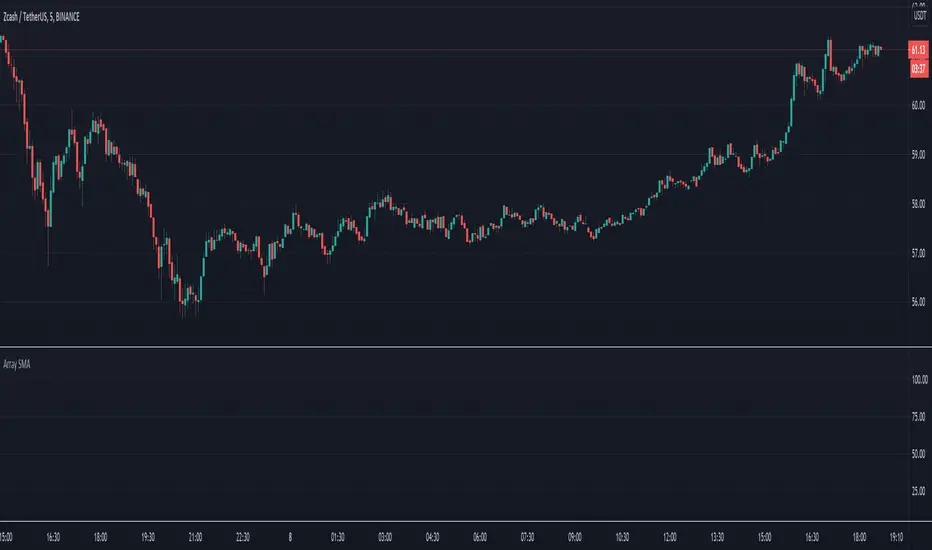Click the 58.00 price scale label
Screen dimensions: 932x550
coord(916,204)
